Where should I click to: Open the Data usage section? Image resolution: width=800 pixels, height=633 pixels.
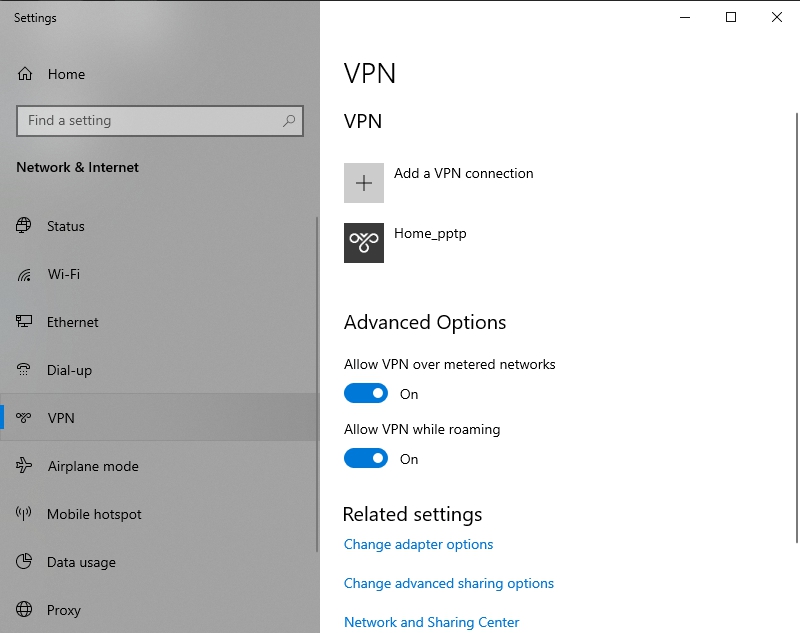(81, 562)
